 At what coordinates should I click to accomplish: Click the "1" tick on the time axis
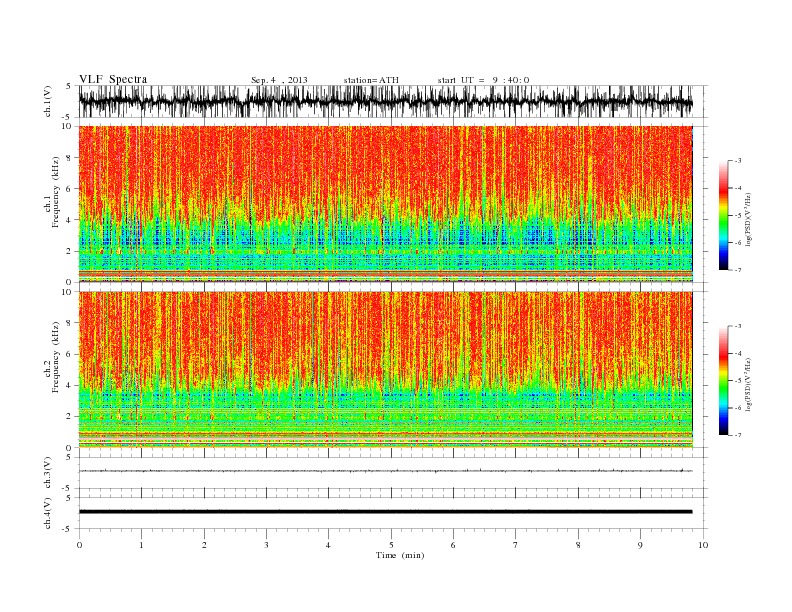coord(141,545)
